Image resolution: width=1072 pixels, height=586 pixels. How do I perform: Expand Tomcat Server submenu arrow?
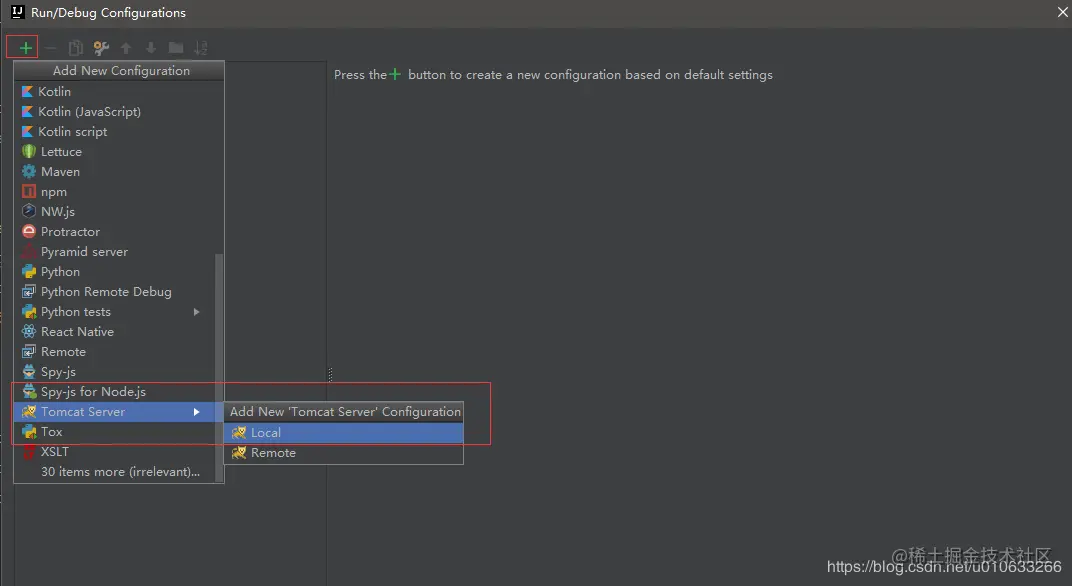pyautogui.click(x=197, y=412)
